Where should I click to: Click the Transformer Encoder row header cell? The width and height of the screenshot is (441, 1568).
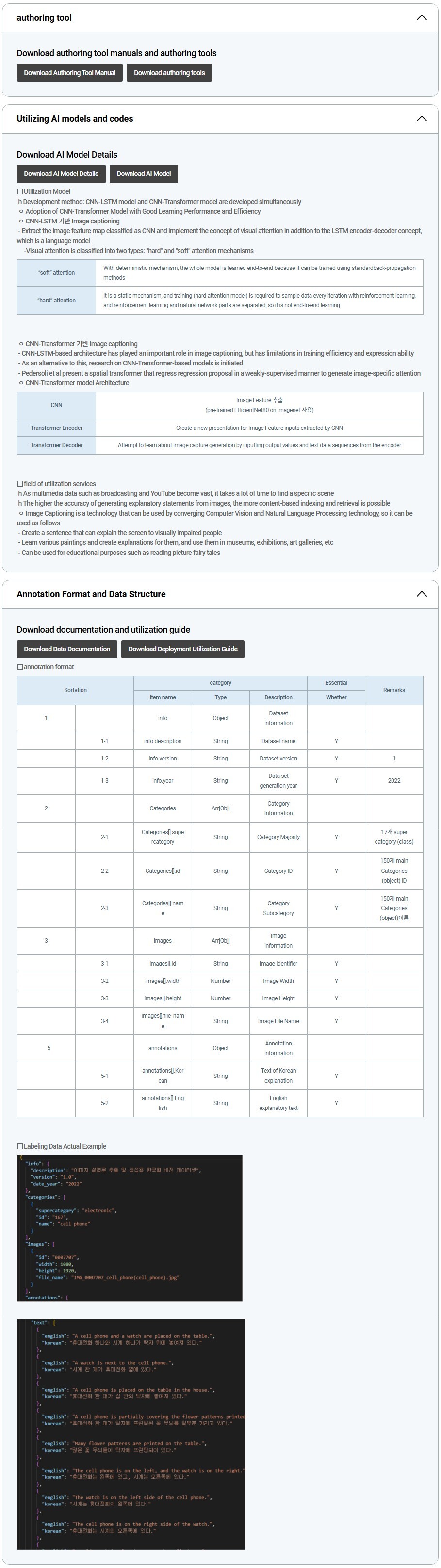(56, 428)
